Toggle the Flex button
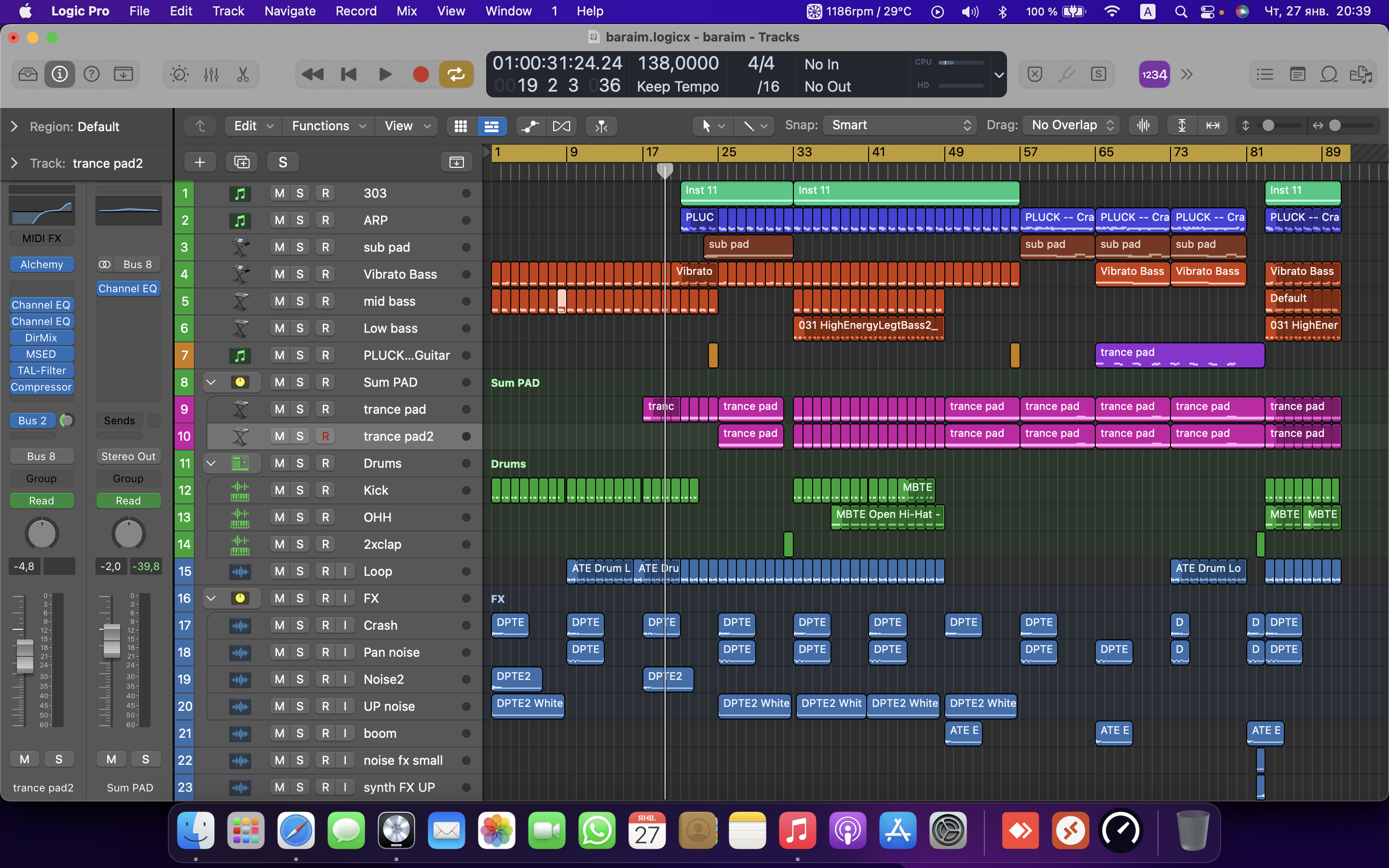 (561, 126)
